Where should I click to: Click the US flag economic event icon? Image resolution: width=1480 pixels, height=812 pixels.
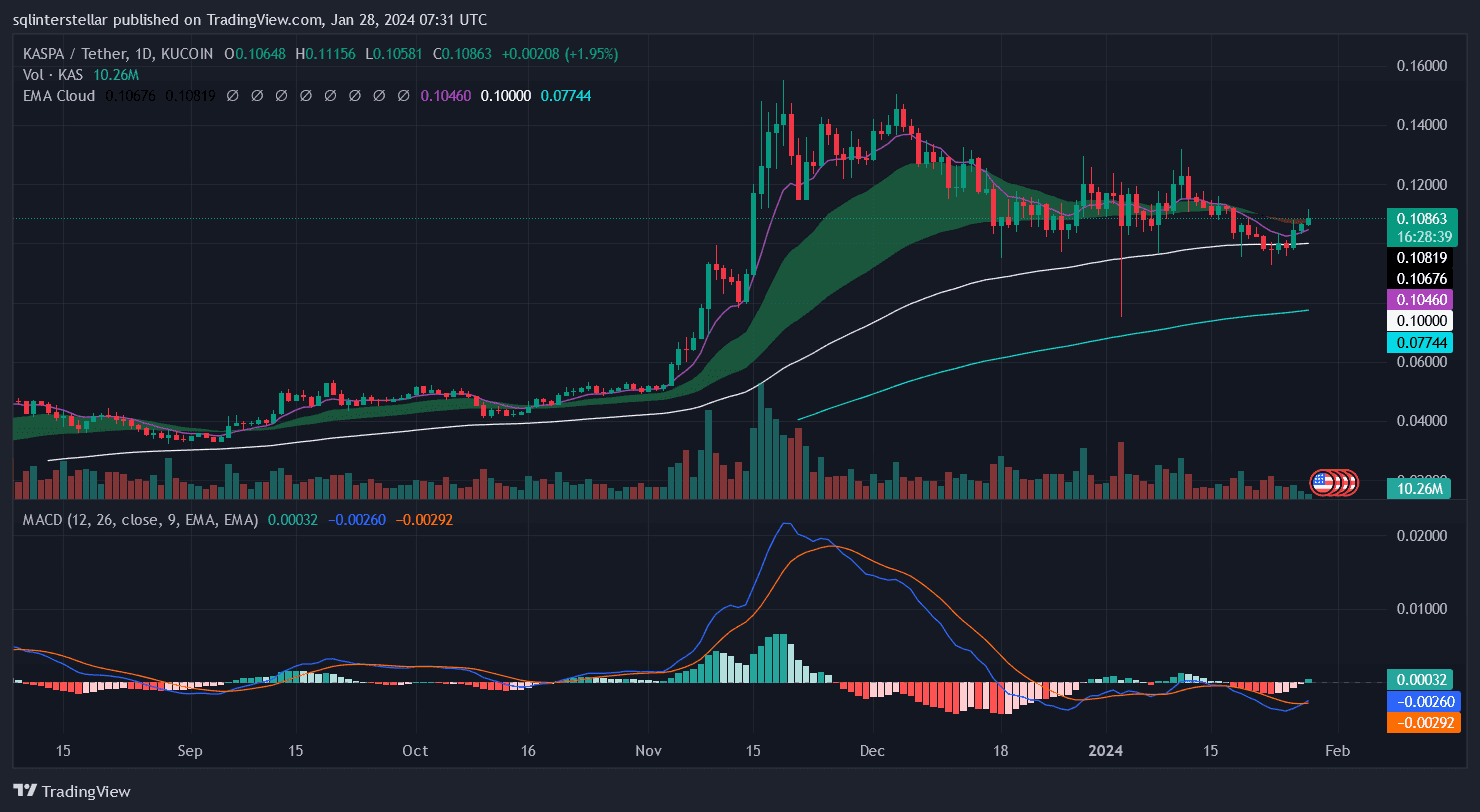pyautogui.click(x=1323, y=482)
